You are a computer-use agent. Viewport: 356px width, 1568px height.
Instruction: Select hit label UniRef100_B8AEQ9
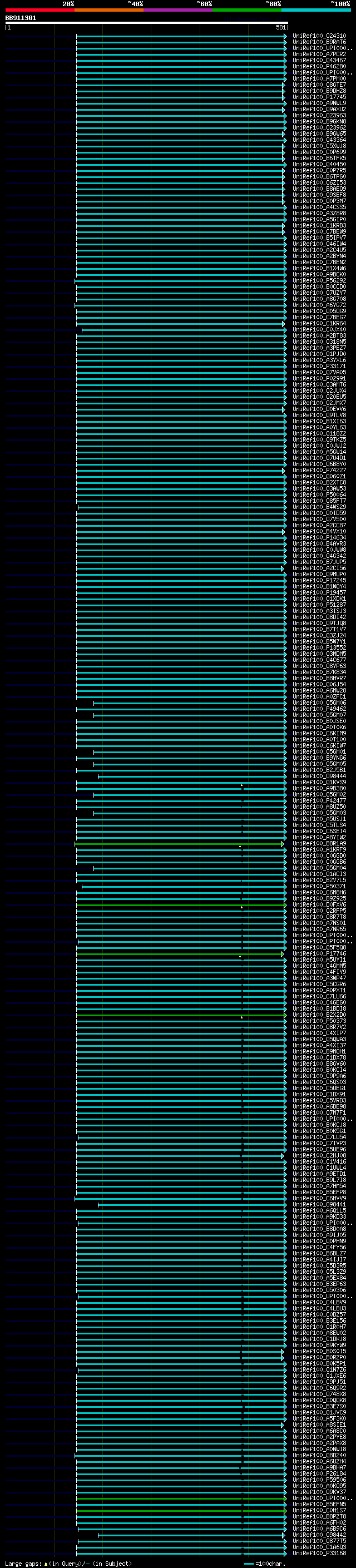[x=319, y=189]
